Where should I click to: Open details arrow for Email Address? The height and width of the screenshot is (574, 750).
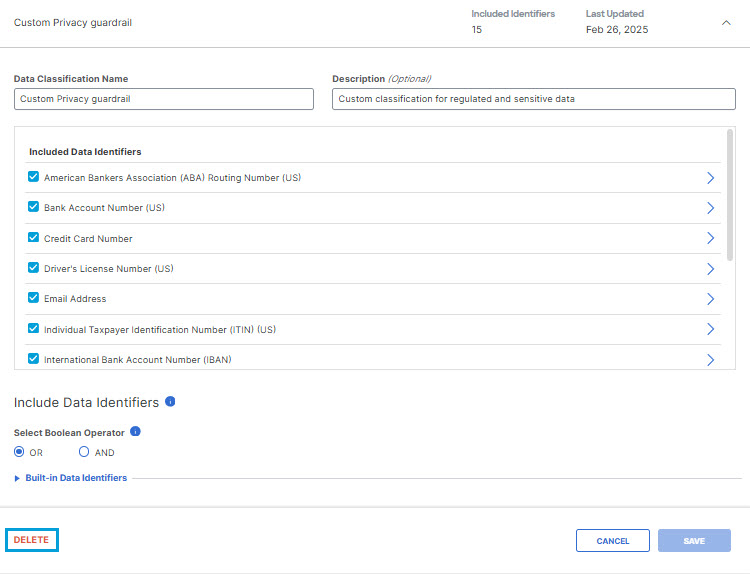pos(710,299)
